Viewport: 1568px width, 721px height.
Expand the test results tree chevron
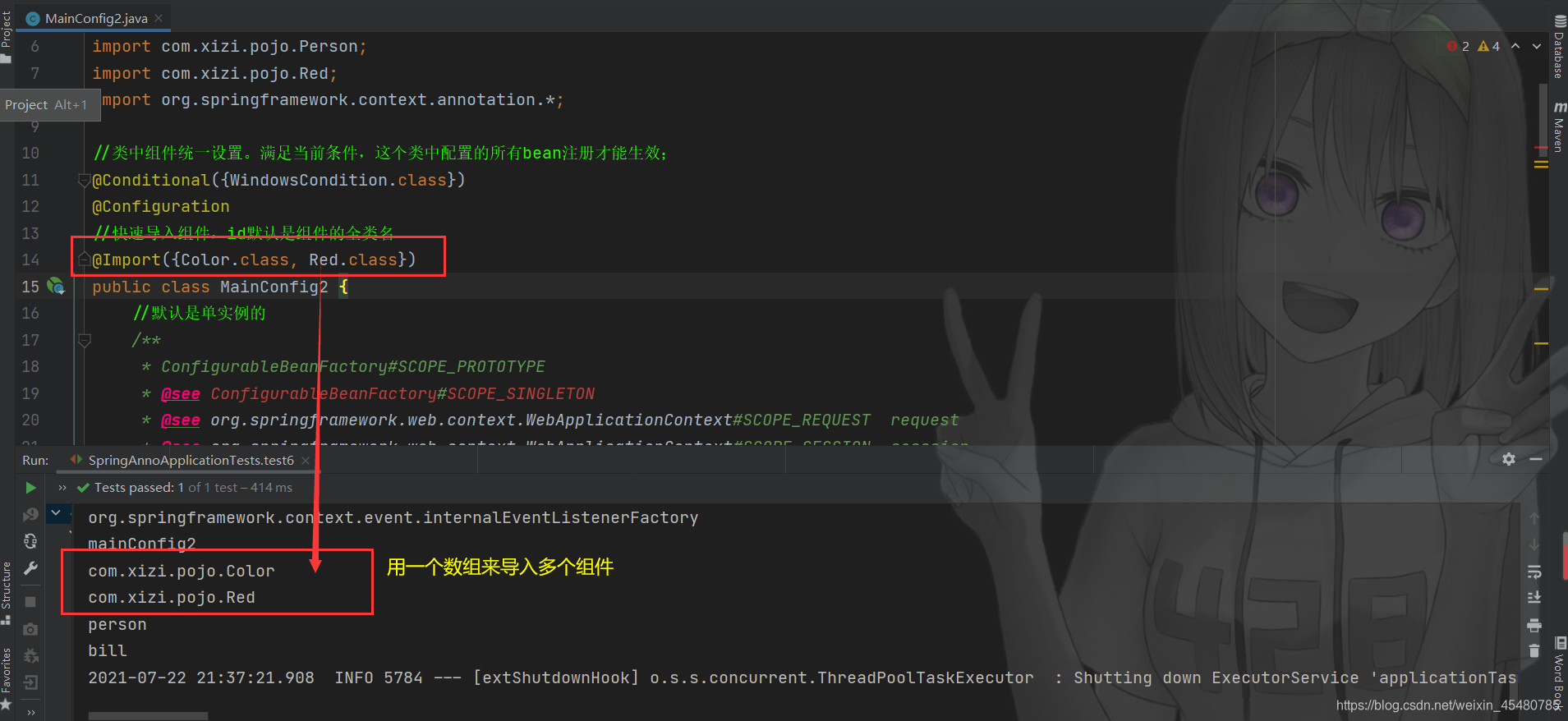click(56, 513)
